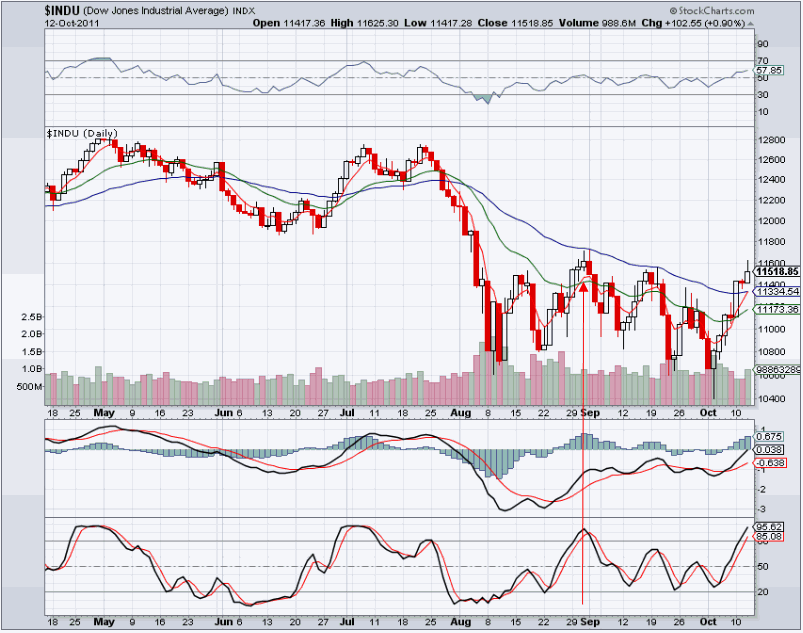Viewport: 803px width, 633px height.
Task: Click the blue 11334.54 moving average label
Action: pos(777,292)
